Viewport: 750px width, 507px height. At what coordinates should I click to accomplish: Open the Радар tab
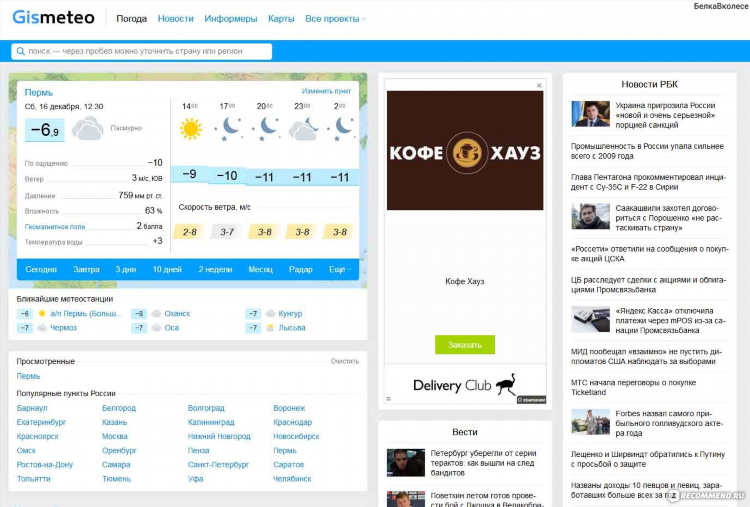(x=300, y=269)
